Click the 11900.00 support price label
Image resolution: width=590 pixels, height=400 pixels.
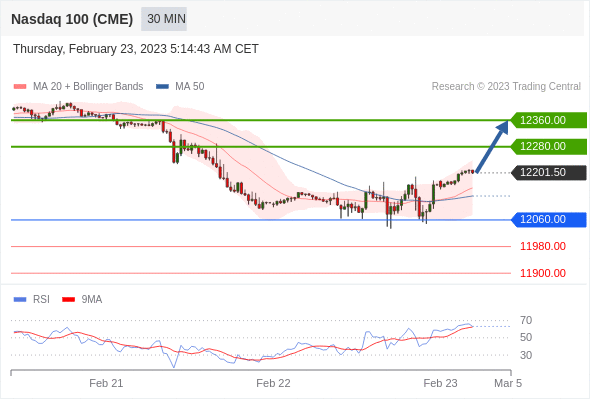pyautogui.click(x=543, y=273)
